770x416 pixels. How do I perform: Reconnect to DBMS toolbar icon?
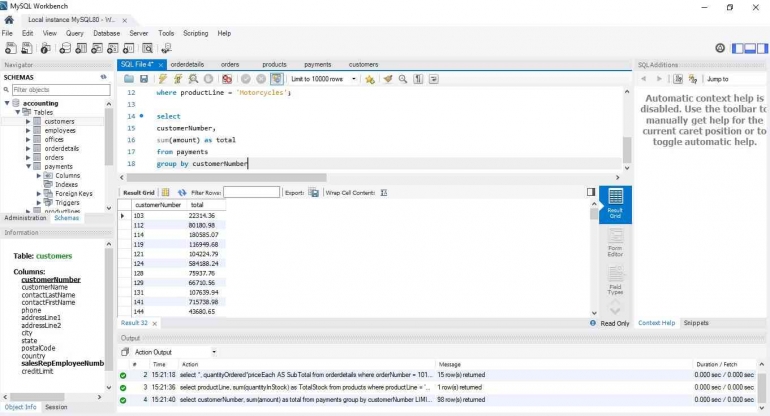click(166, 48)
